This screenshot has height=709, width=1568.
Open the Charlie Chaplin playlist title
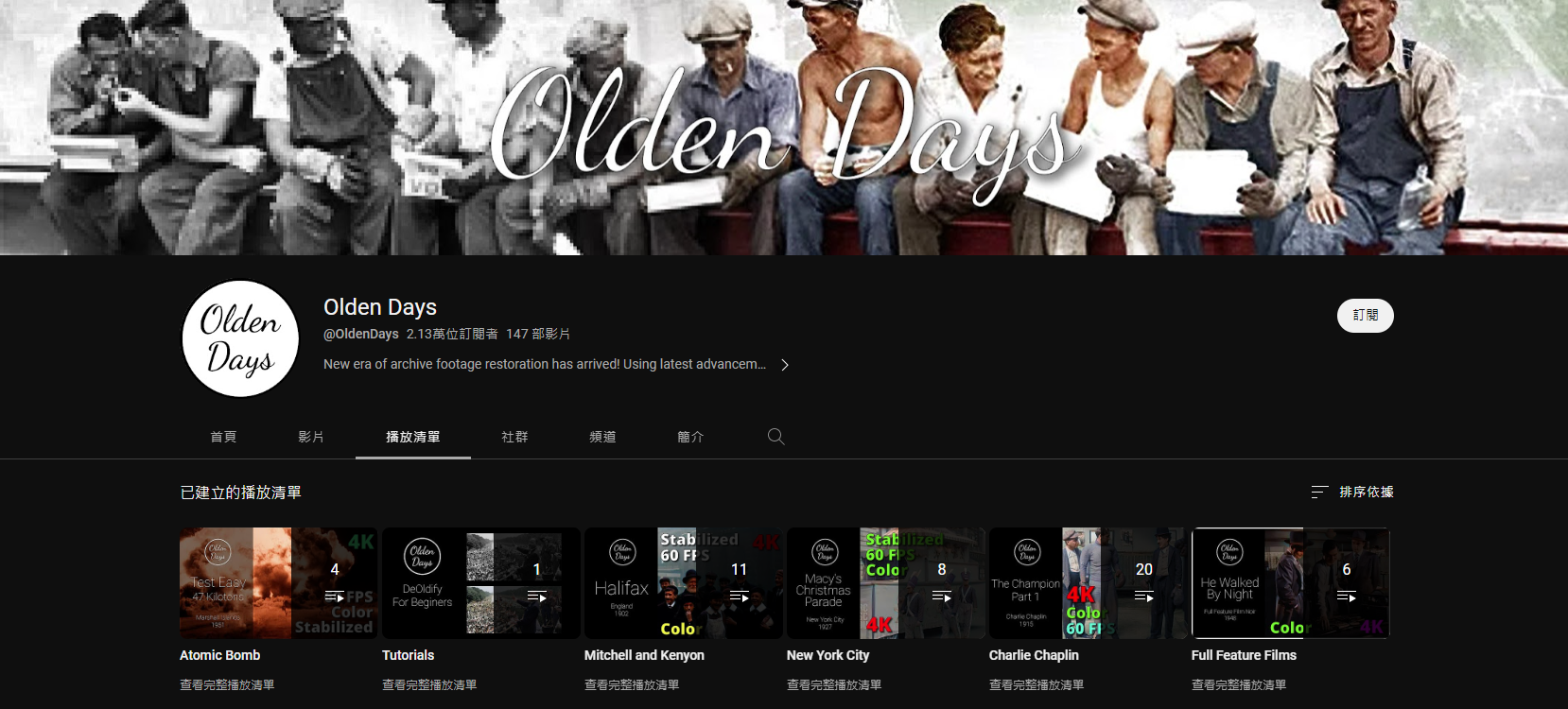click(1034, 655)
